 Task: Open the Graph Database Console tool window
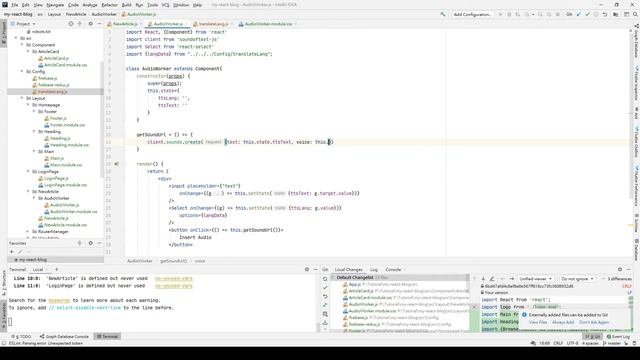coord(64,336)
